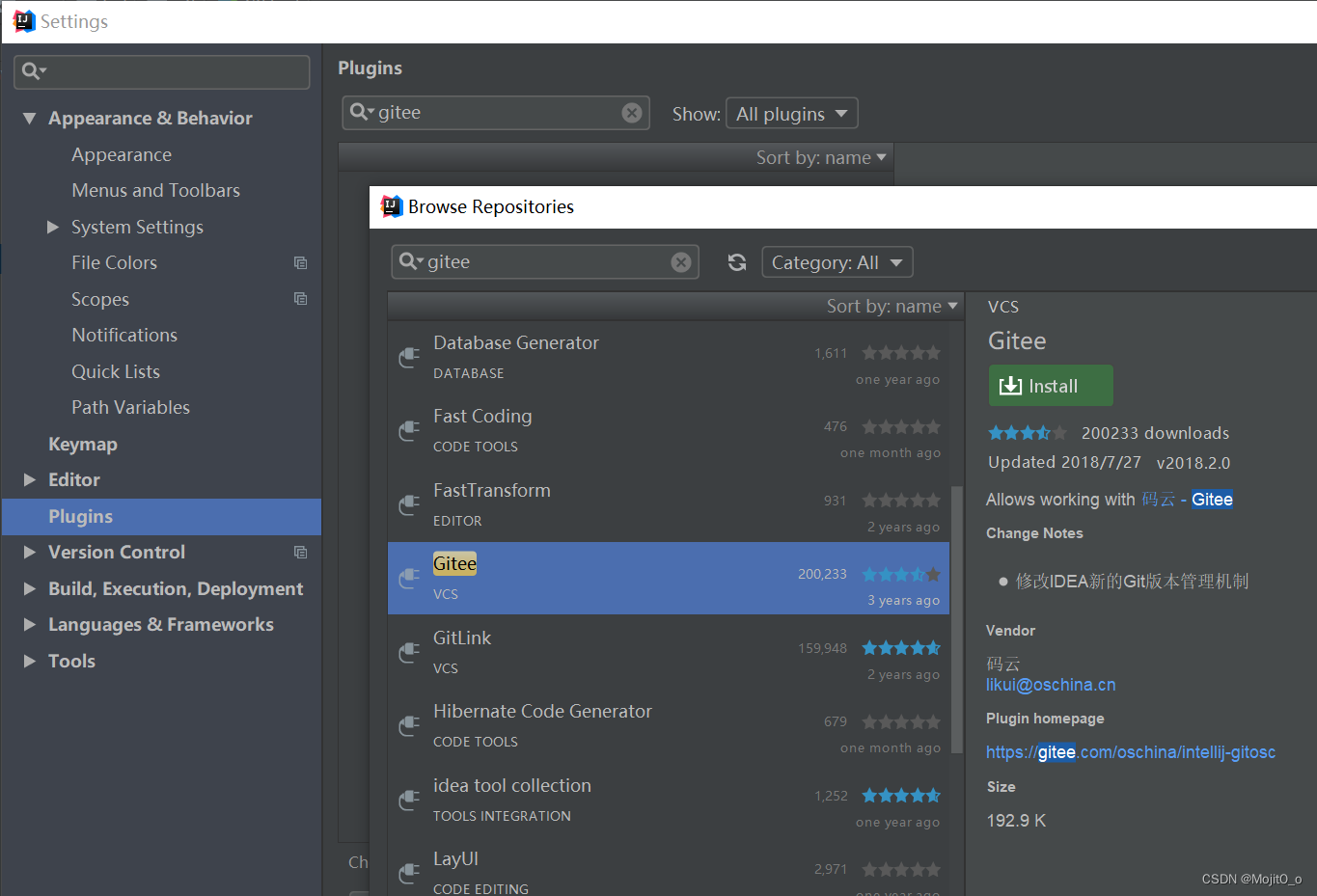Screen dimensions: 1317x896
Task: Install the Gitee plugin
Action: [1051, 386]
